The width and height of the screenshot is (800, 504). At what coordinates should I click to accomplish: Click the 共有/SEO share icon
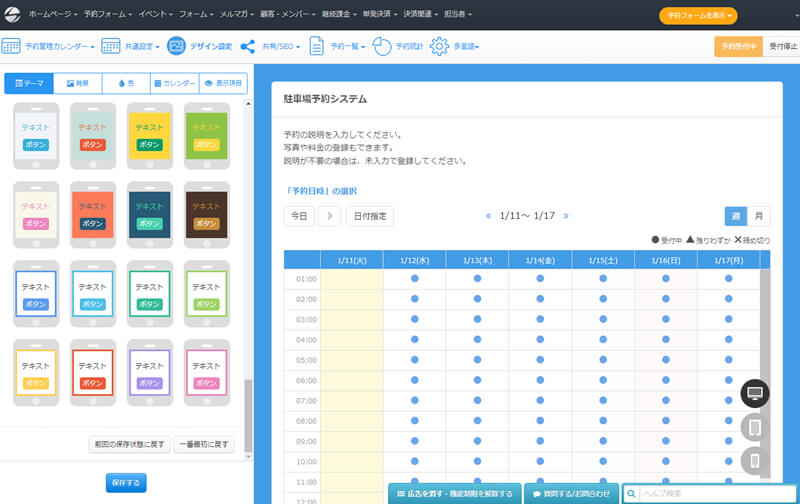coord(248,46)
